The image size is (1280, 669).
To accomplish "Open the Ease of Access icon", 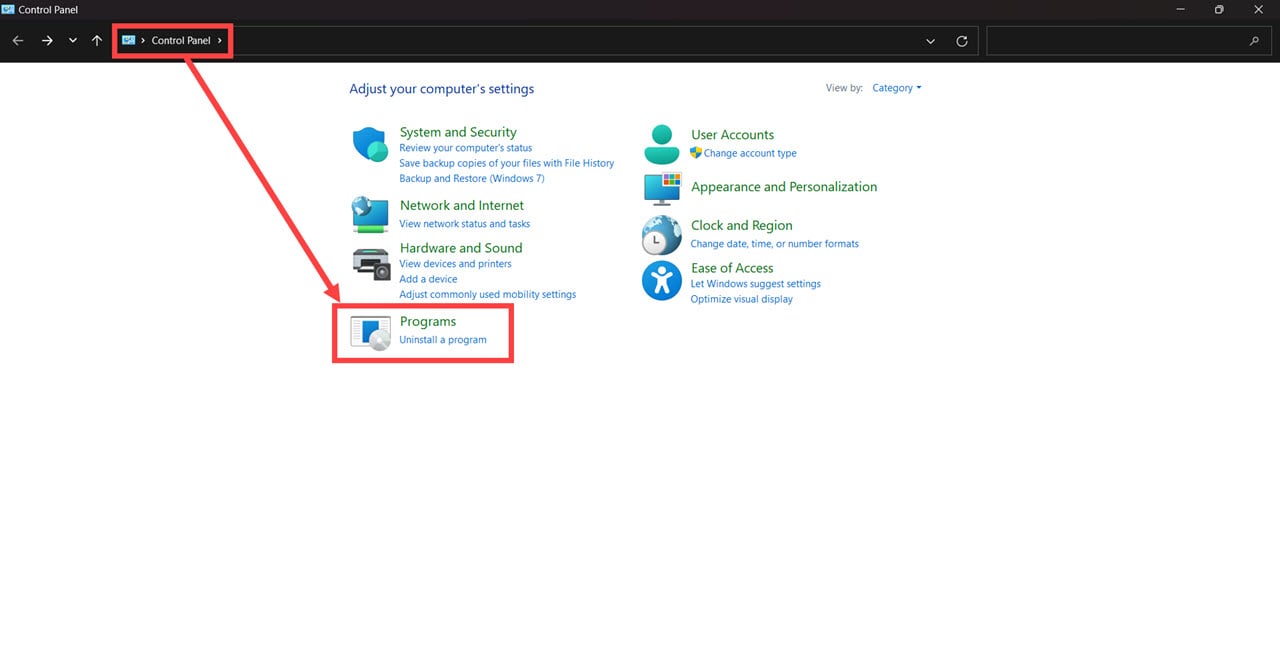I will 661,280.
